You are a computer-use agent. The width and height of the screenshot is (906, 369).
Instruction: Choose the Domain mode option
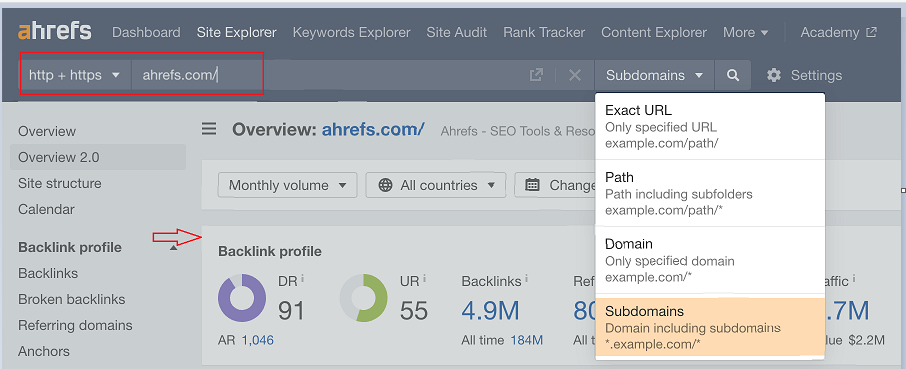click(x=710, y=260)
